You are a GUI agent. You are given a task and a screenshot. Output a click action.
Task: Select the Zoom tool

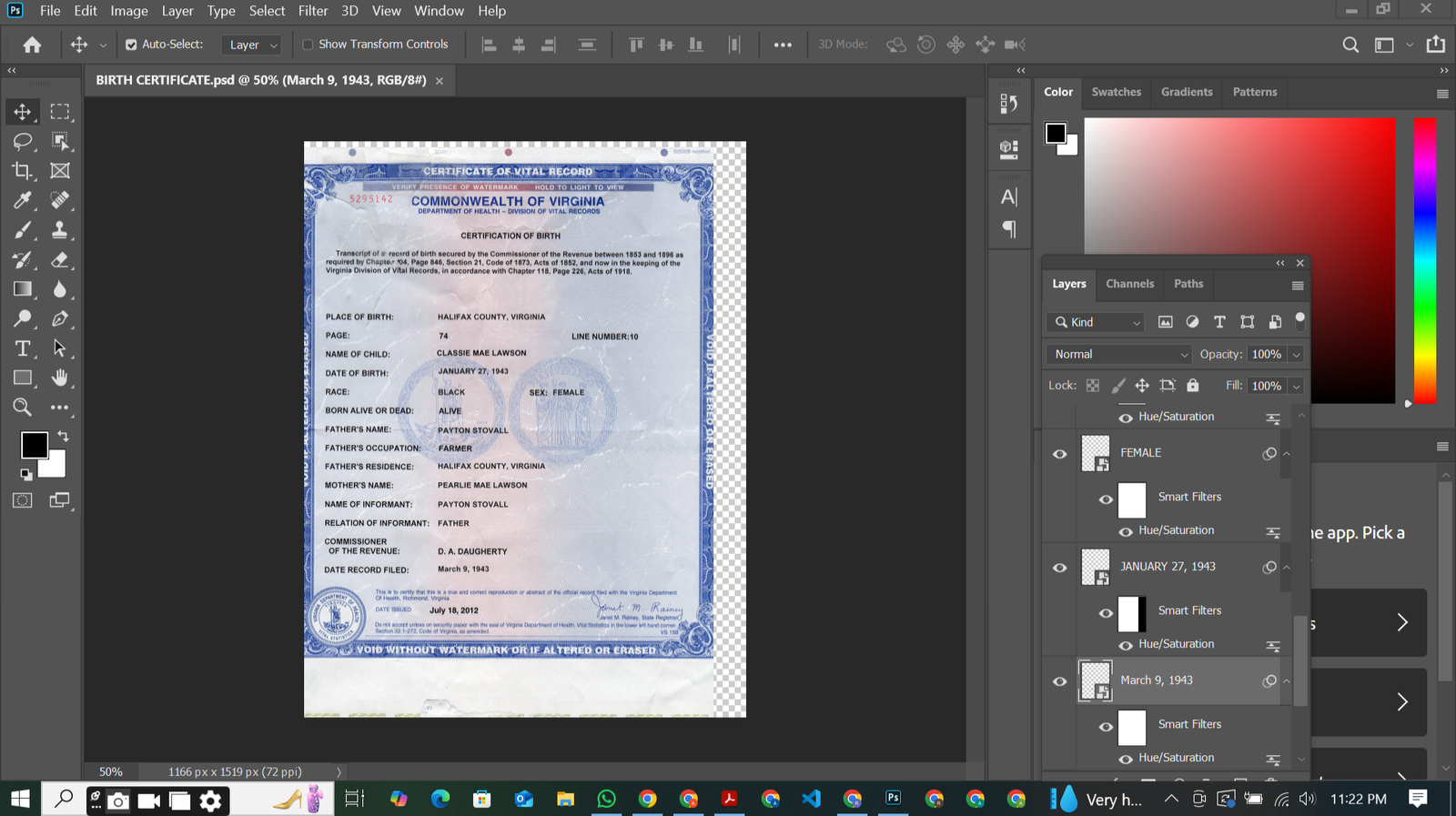pyautogui.click(x=22, y=408)
